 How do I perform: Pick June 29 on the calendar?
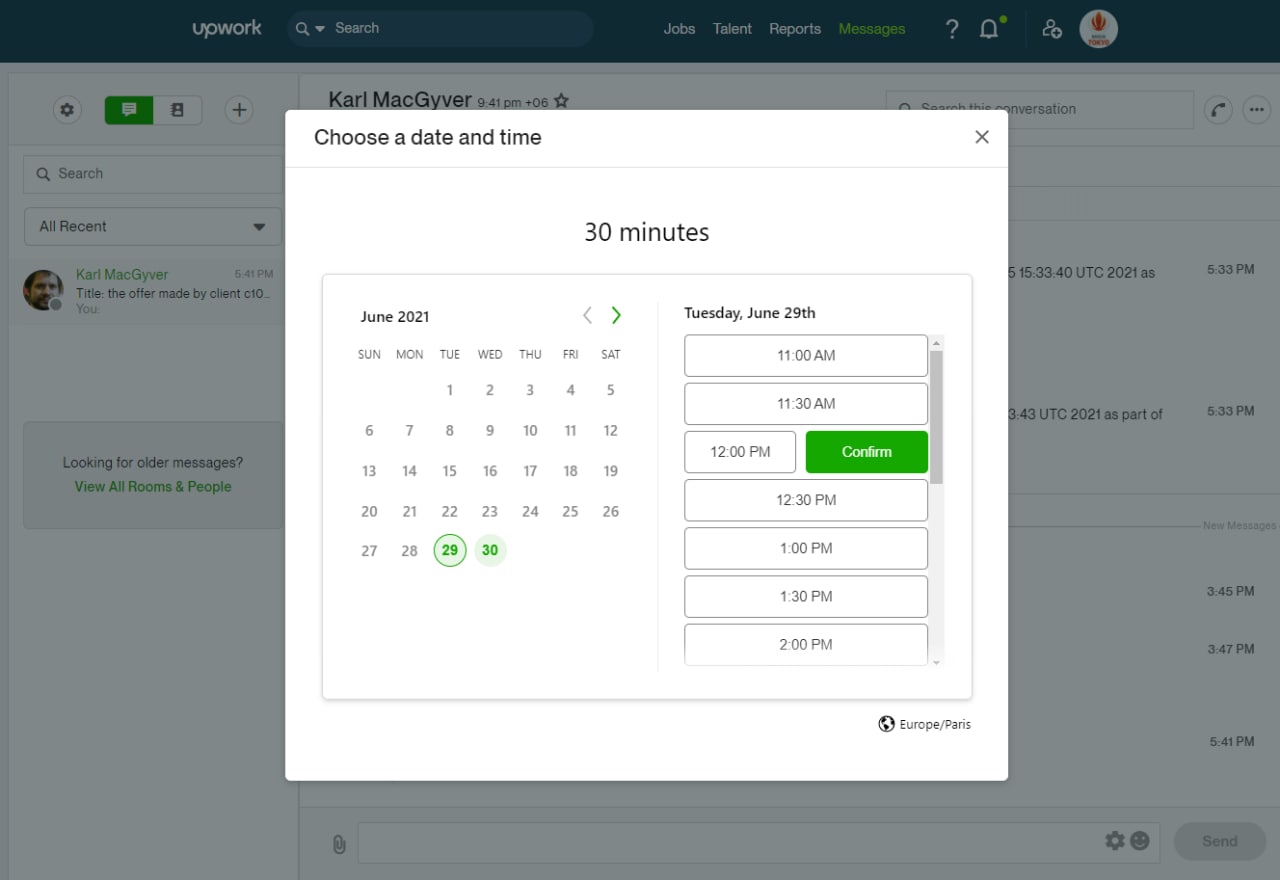450,550
